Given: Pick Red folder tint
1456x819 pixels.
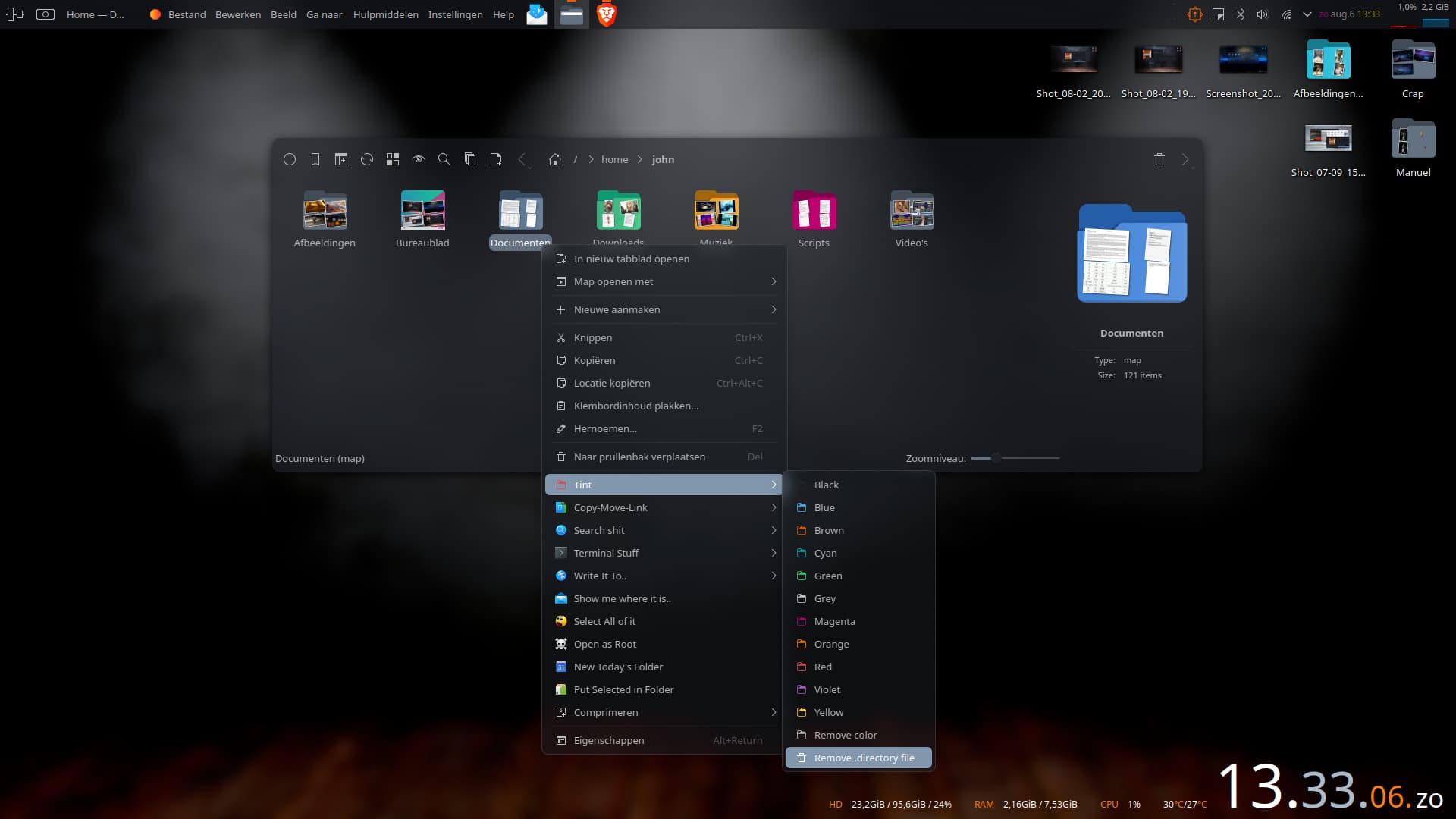Looking at the screenshot, I should [858, 667].
